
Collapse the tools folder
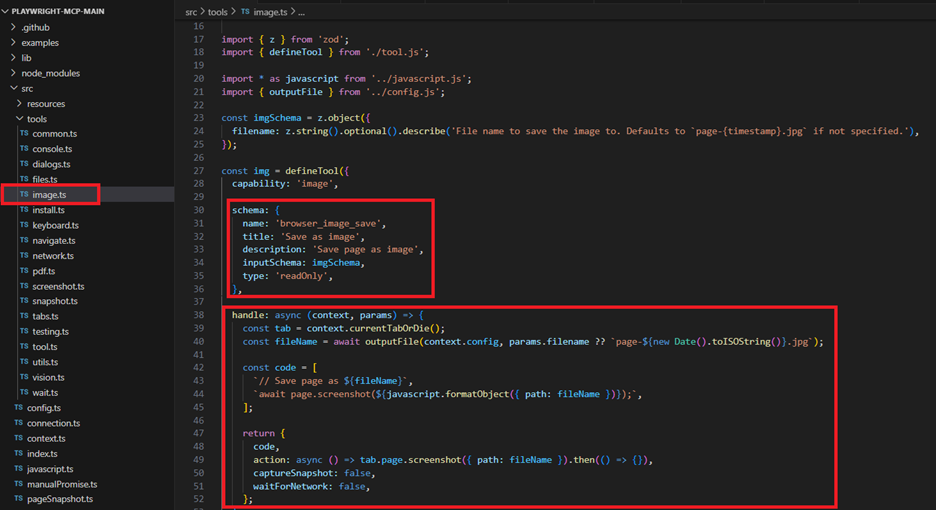(37, 119)
